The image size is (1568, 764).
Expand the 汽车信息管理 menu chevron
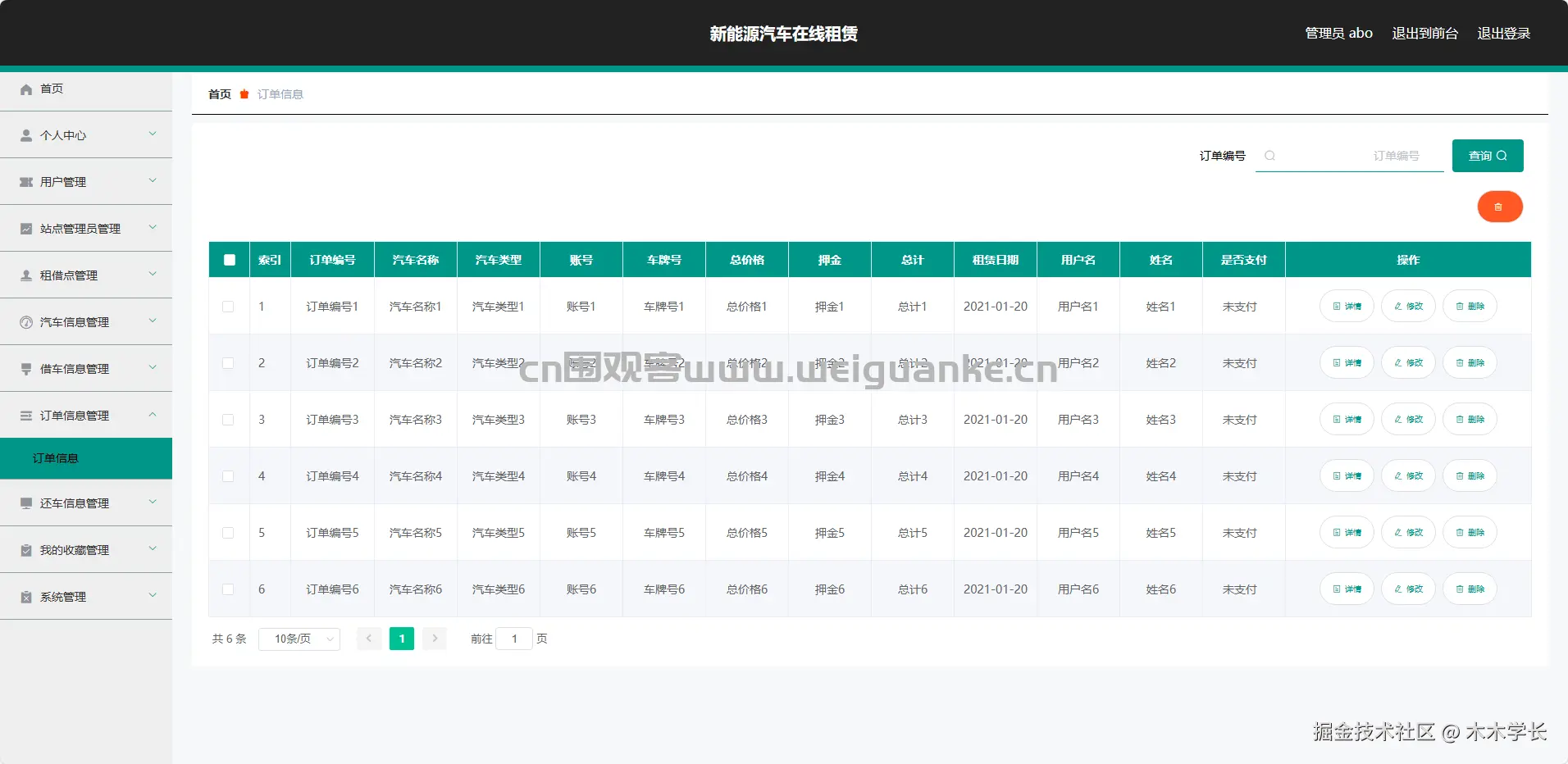point(153,321)
